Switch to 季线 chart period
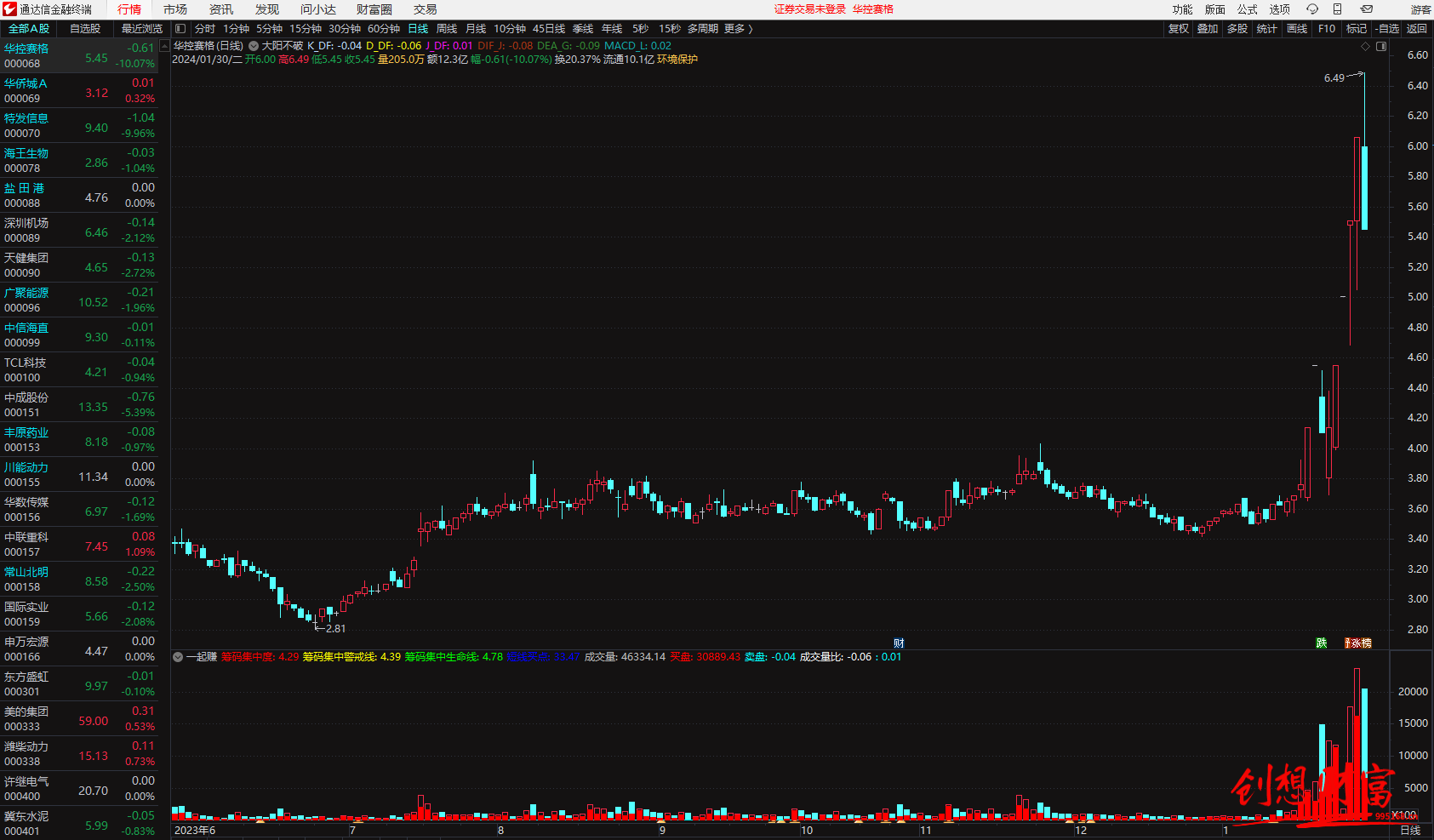The width and height of the screenshot is (1434, 840). point(583,29)
